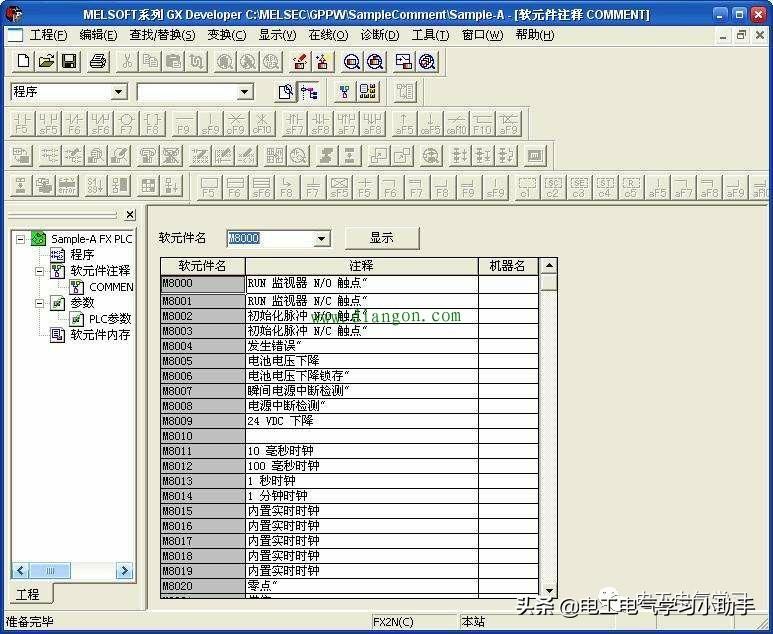This screenshot has width=773, height=634.
Task: Open the 在线(O) menu
Action: (328, 35)
